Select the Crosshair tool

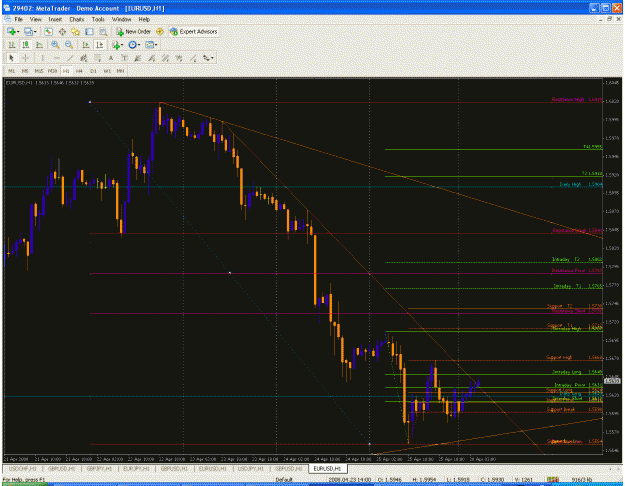click(25, 58)
